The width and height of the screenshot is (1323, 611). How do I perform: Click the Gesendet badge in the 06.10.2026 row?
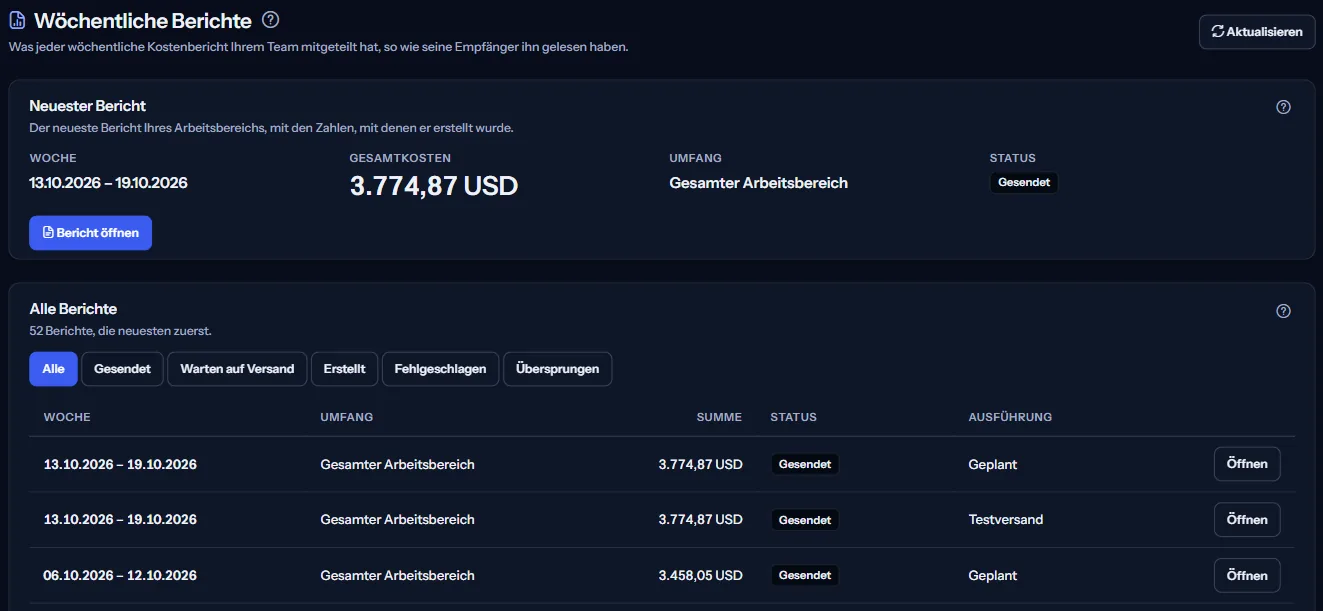click(805, 576)
